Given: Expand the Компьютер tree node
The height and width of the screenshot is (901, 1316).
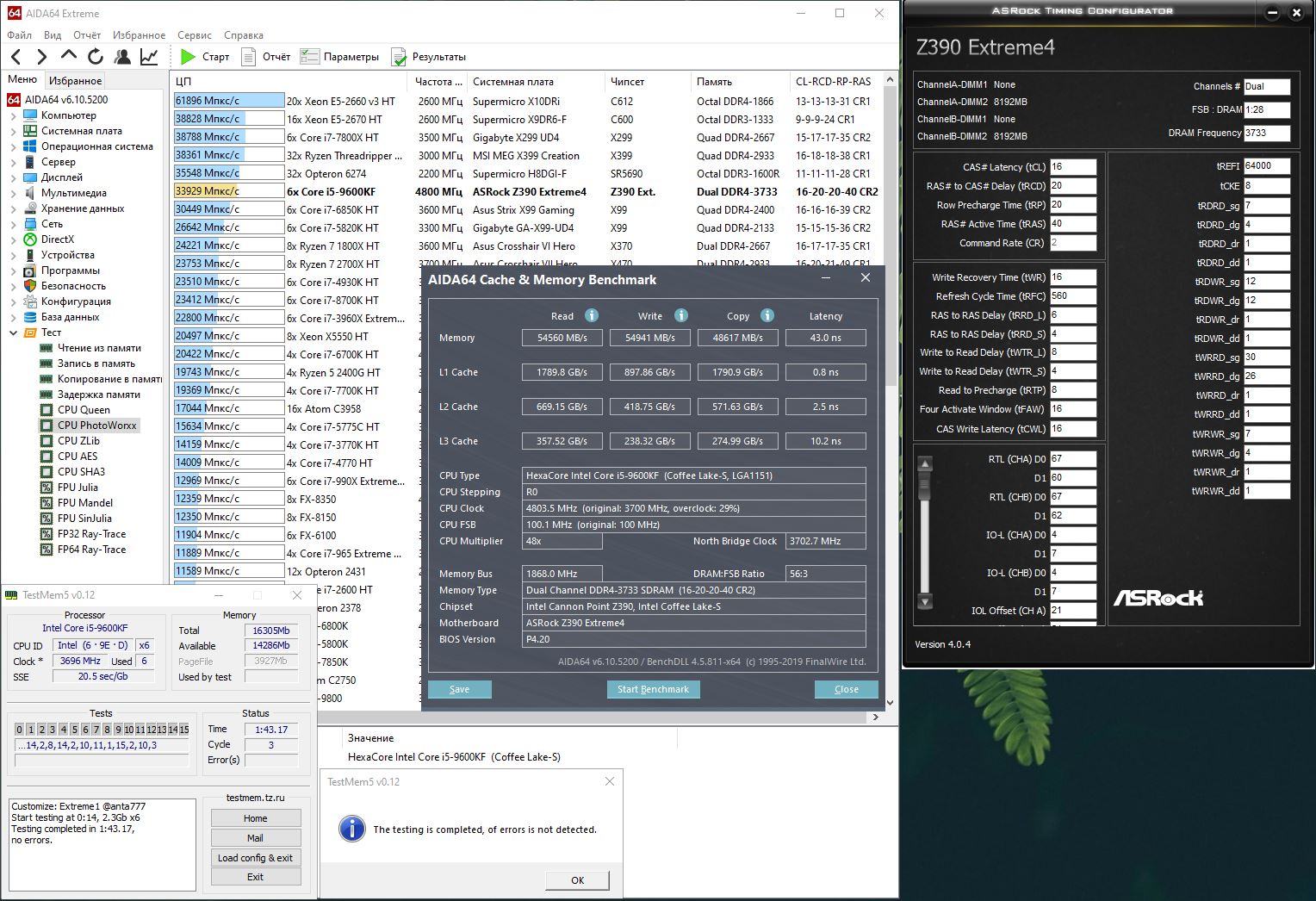Looking at the screenshot, I should (x=14, y=115).
